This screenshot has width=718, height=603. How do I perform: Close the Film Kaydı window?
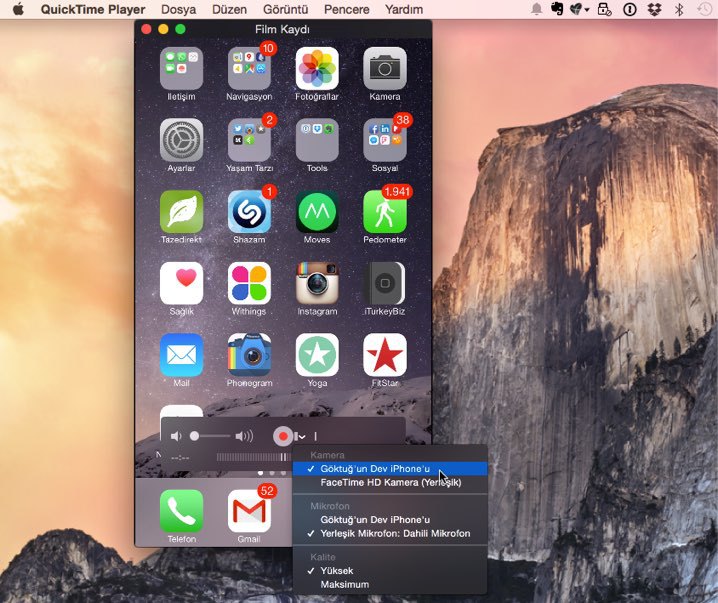coord(146,29)
